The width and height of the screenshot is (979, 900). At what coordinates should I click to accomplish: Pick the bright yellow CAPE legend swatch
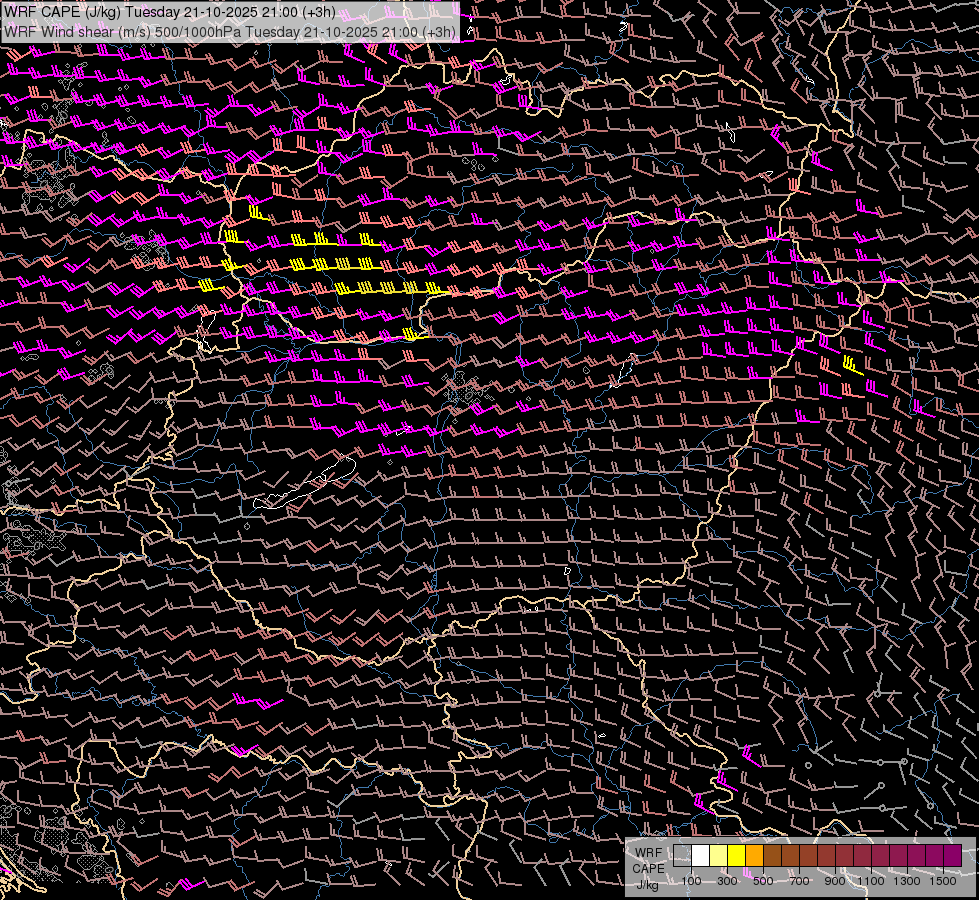pyautogui.click(x=737, y=855)
